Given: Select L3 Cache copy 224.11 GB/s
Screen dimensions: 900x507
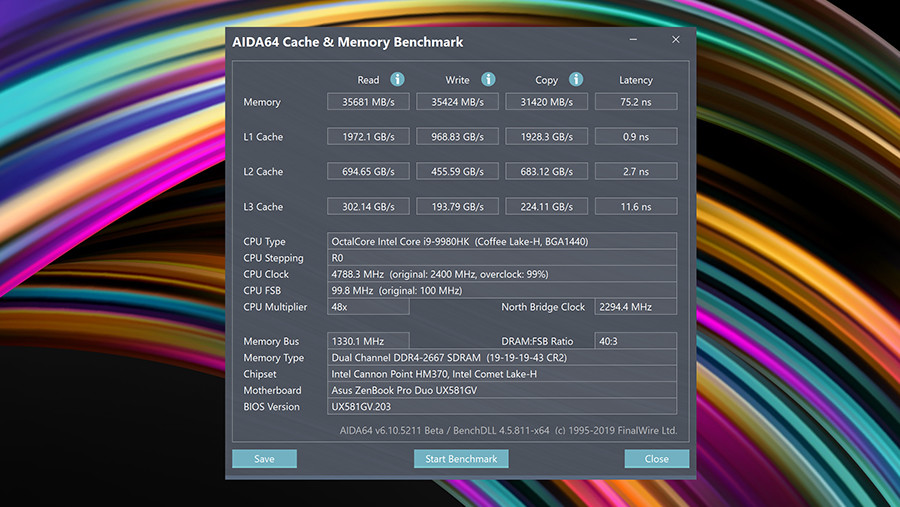Looking at the screenshot, I should [x=546, y=206].
